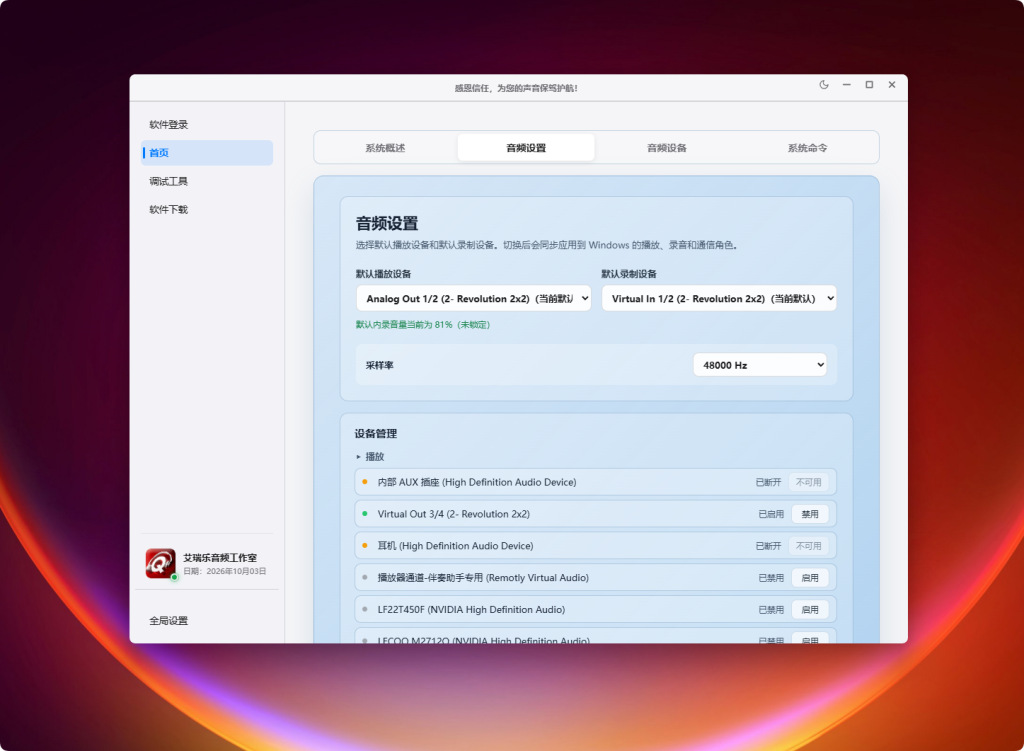Screen dimensions: 1024x751
Task: Toggle dark mode moon icon
Action: pos(824,85)
